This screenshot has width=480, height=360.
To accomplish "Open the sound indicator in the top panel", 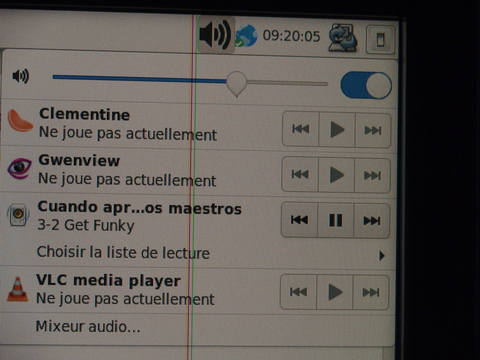I will tap(216, 34).
